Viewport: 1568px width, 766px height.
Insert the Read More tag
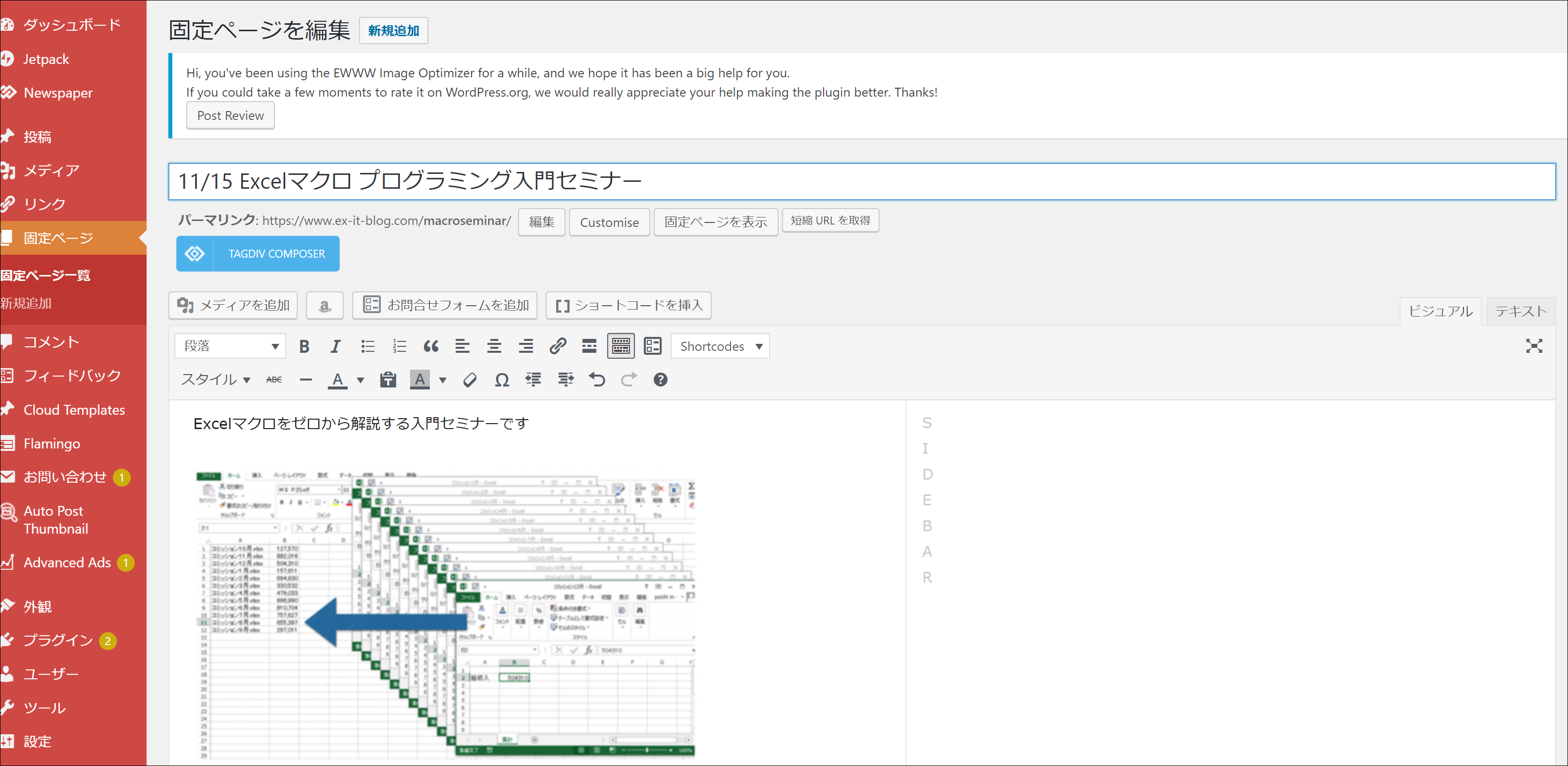click(589, 346)
